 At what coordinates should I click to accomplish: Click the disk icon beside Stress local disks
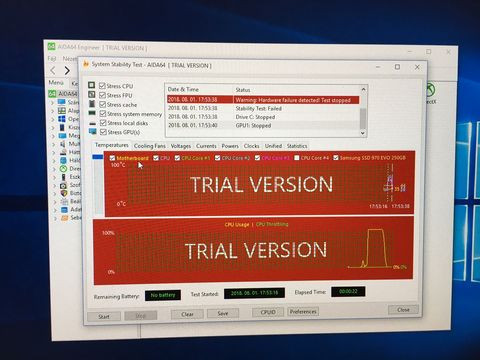click(93, 123)
